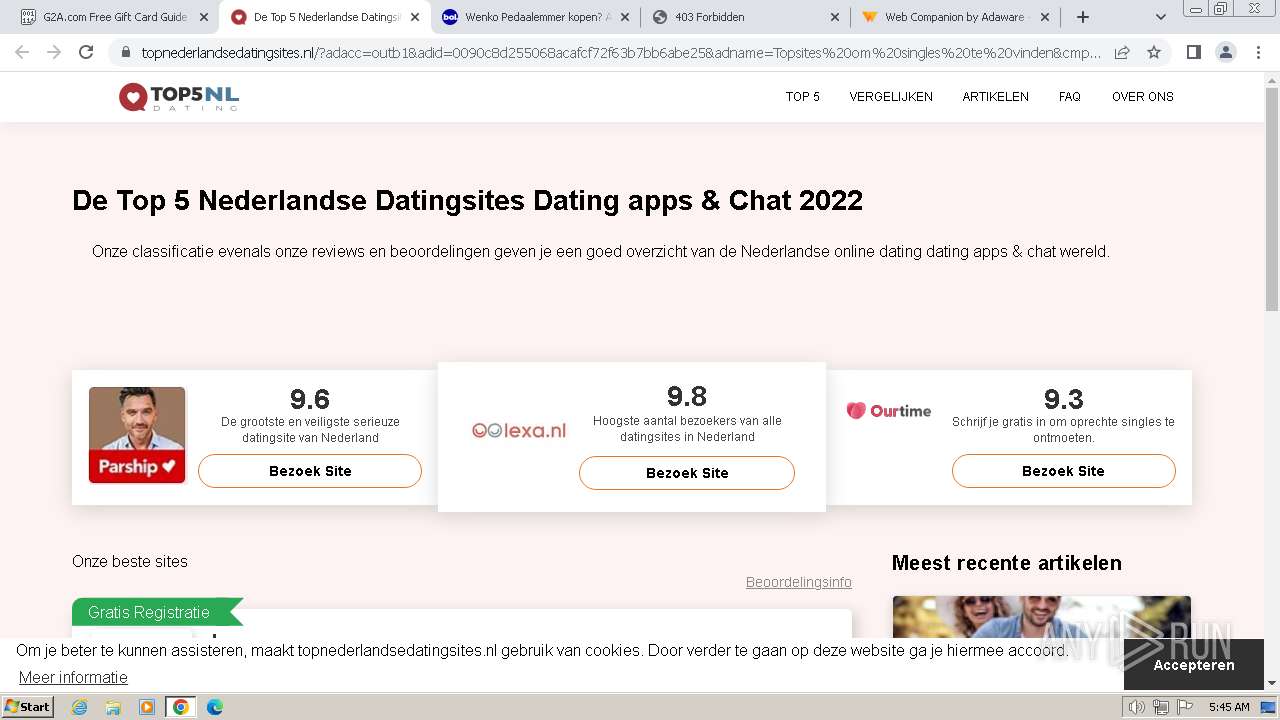Switch to the Web Companion by Adaware tab

point(955,17)
